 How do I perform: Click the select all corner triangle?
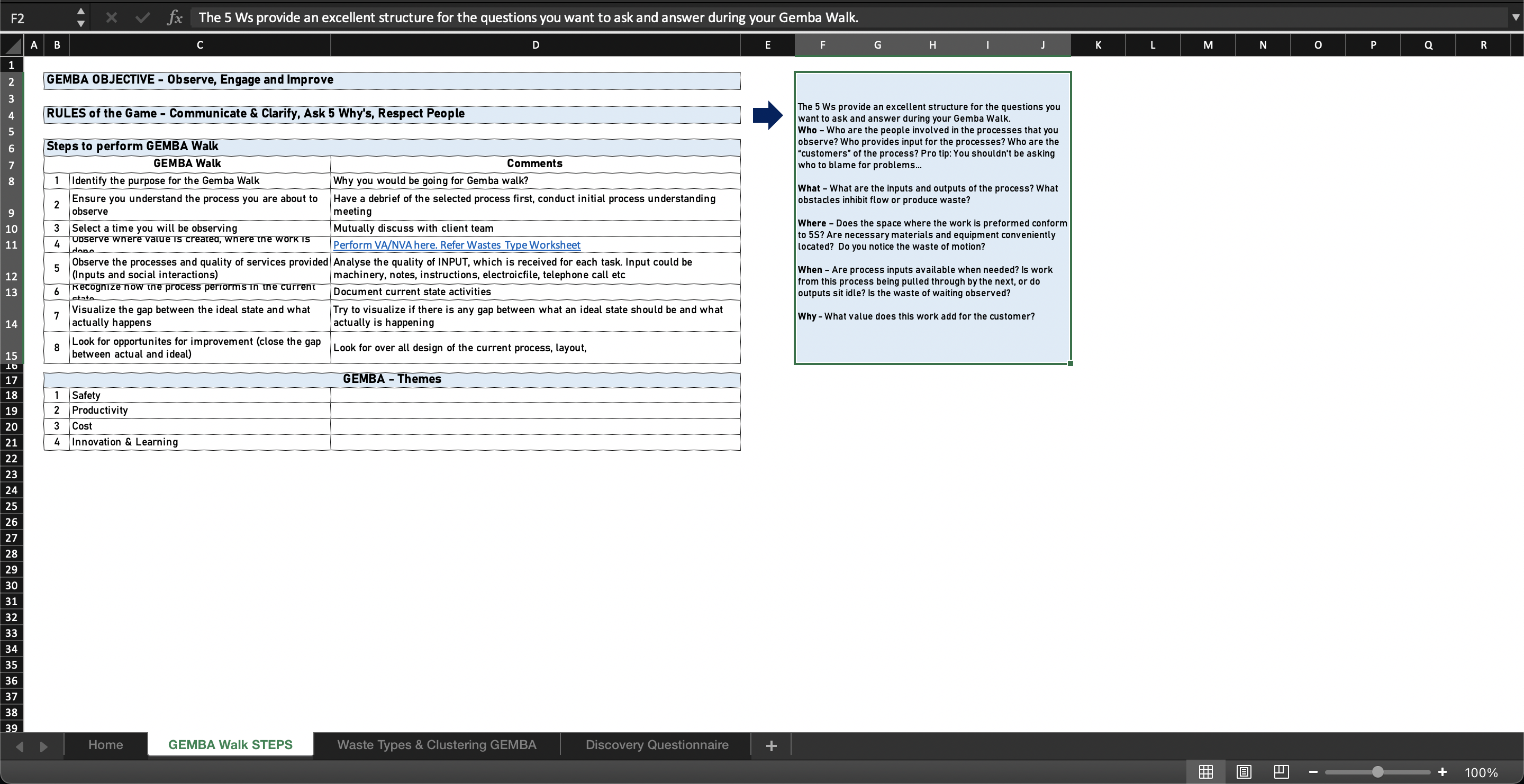(12, 45)
